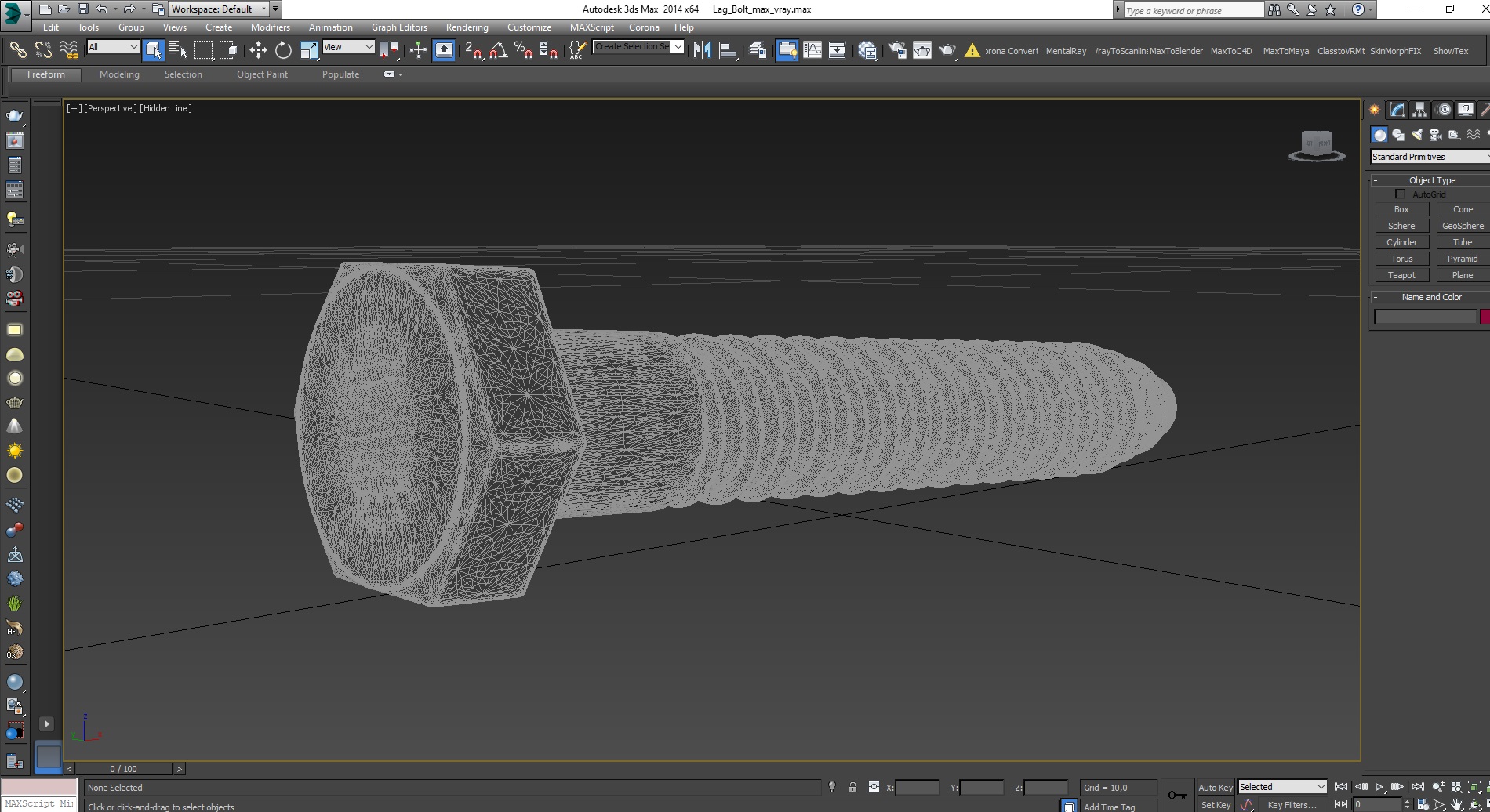Image resolution: width=1490 pixels, height=812 pixels.
Task: Toggle Auto Key mode
Action: [1215, 788]
